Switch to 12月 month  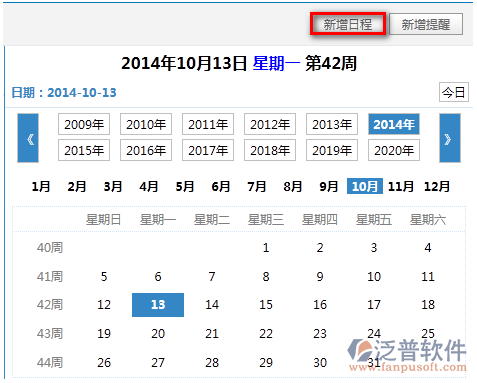click(437, 186)
